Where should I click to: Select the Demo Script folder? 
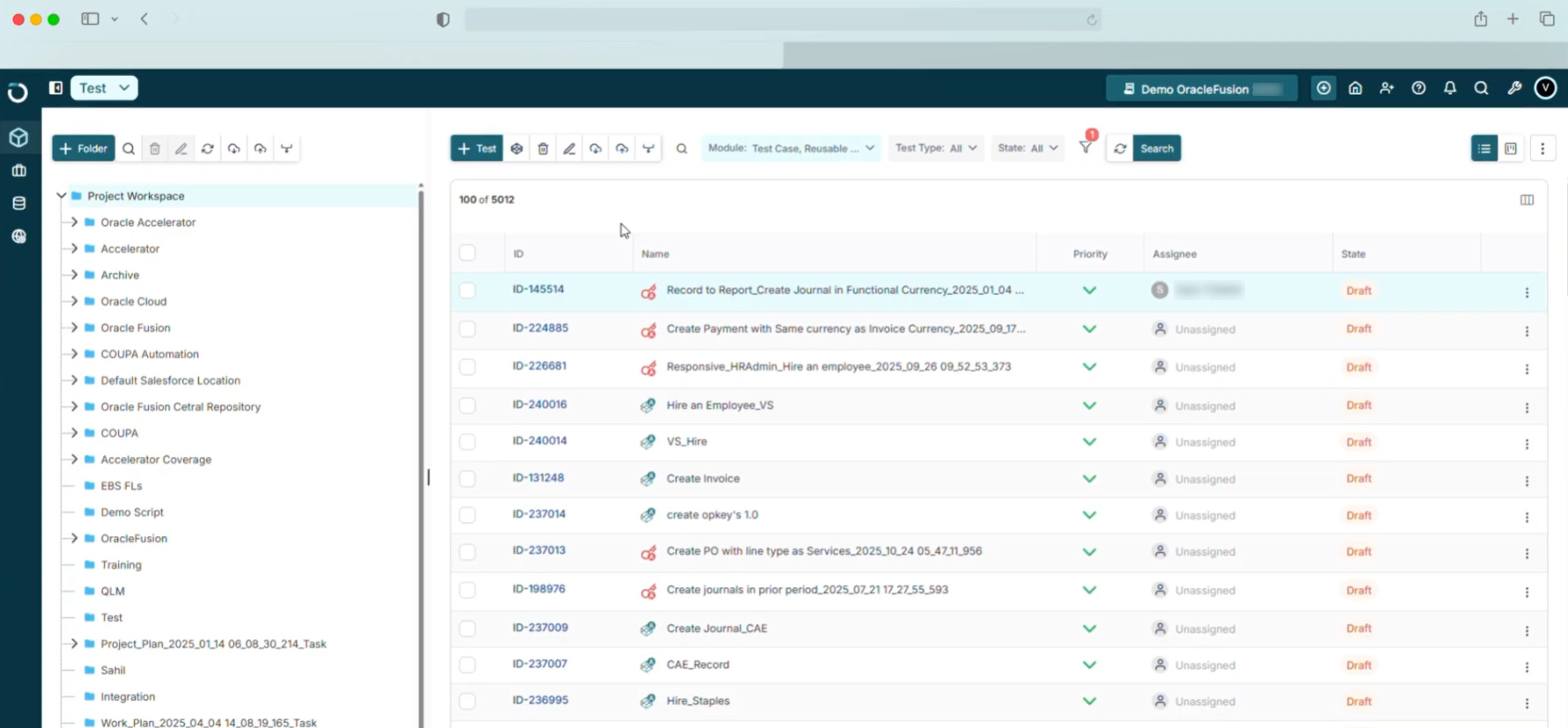click(x=132, y=512)
